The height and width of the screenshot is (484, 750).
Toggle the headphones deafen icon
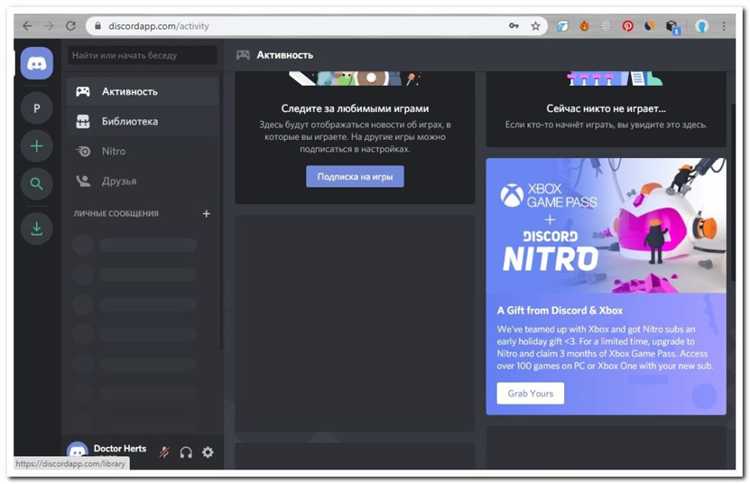tap(186, 452)
